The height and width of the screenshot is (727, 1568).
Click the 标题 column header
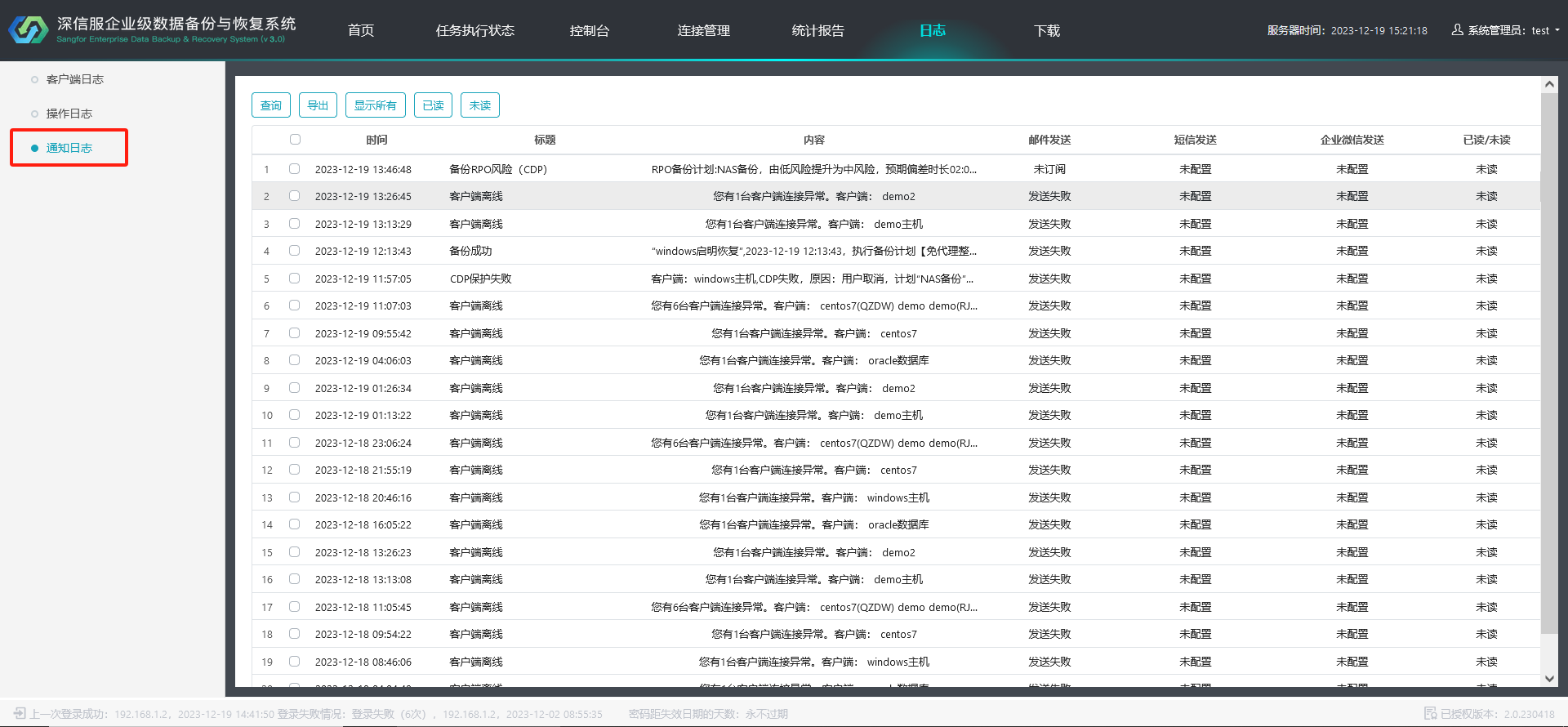click(x=546, y=140)
